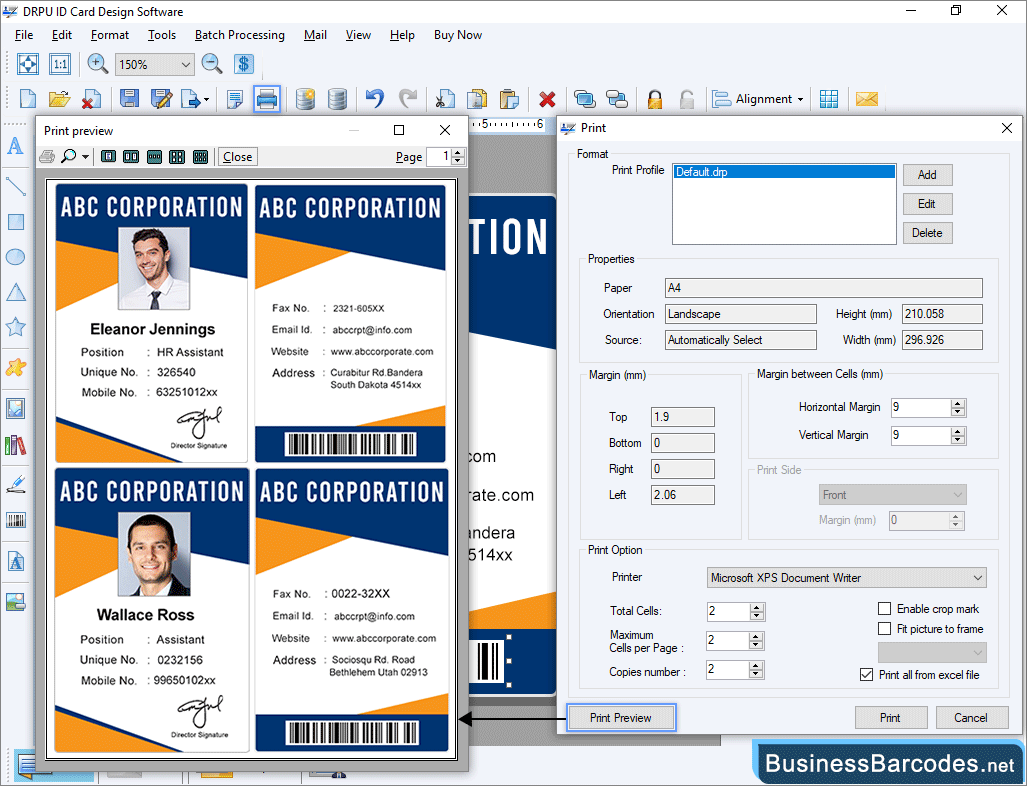Open the Mail menu

pos(315,35)
